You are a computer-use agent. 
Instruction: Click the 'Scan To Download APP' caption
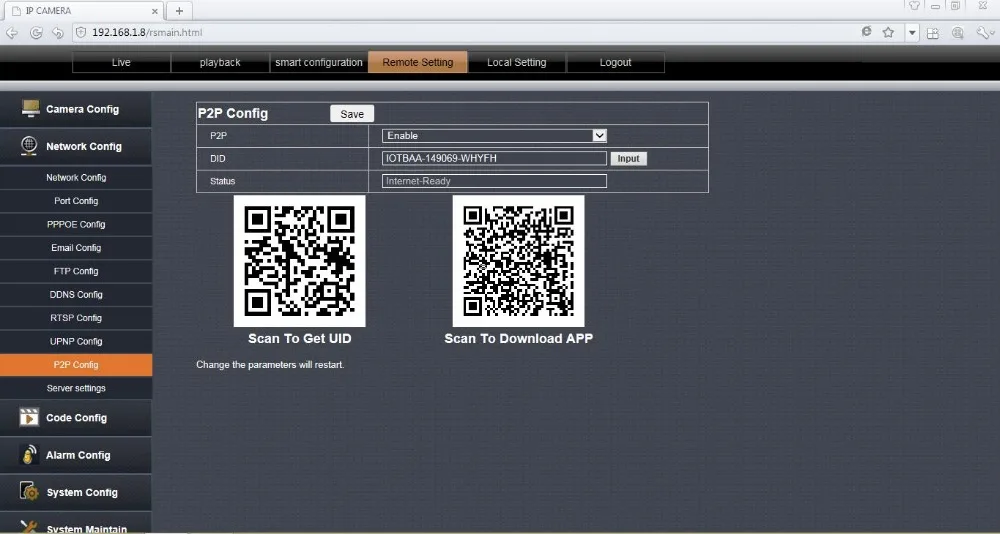[518, 339]
